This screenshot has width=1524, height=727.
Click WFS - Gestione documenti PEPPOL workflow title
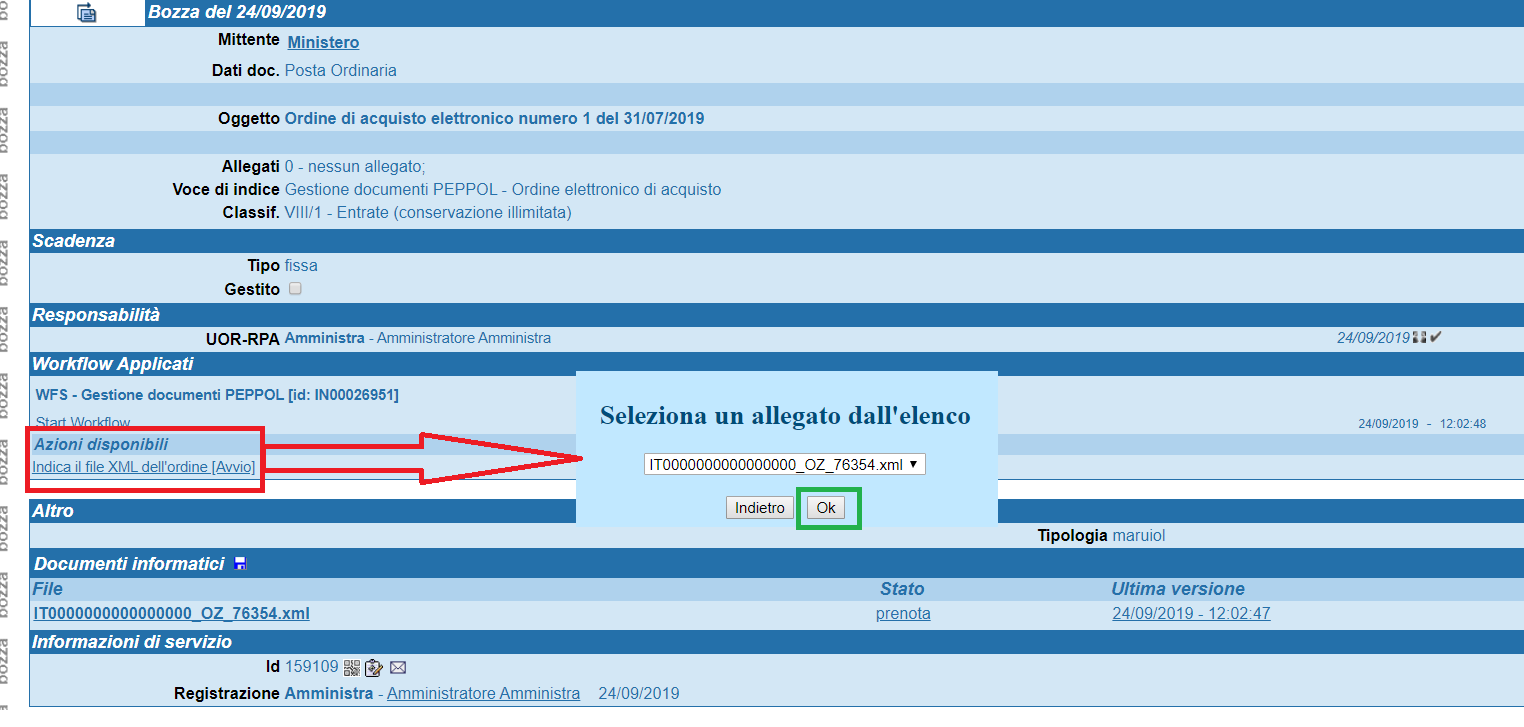[217, 395]
